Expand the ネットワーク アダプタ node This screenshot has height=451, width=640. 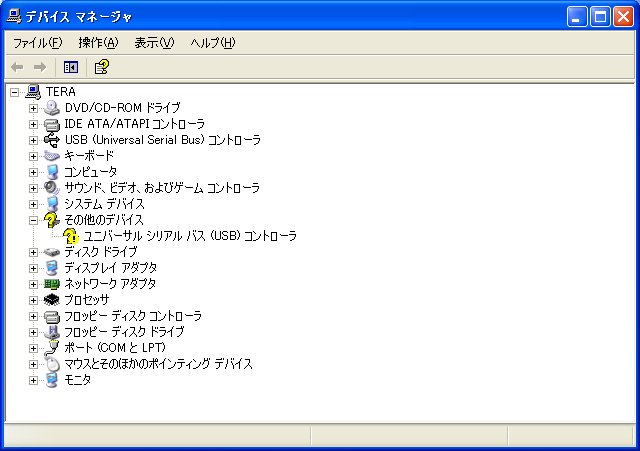33,284
